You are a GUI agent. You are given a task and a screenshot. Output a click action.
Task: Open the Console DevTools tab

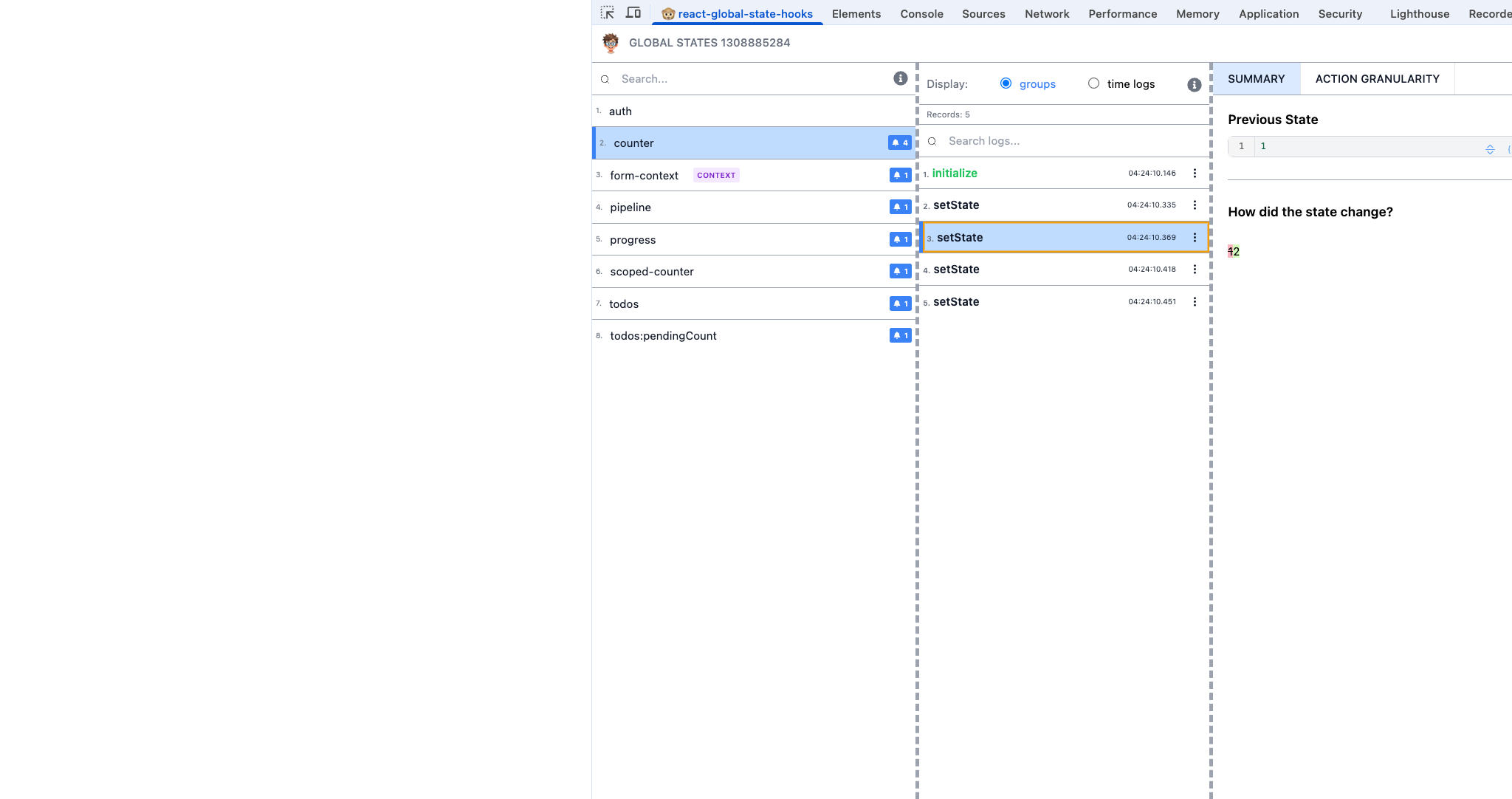pos(921,13)
